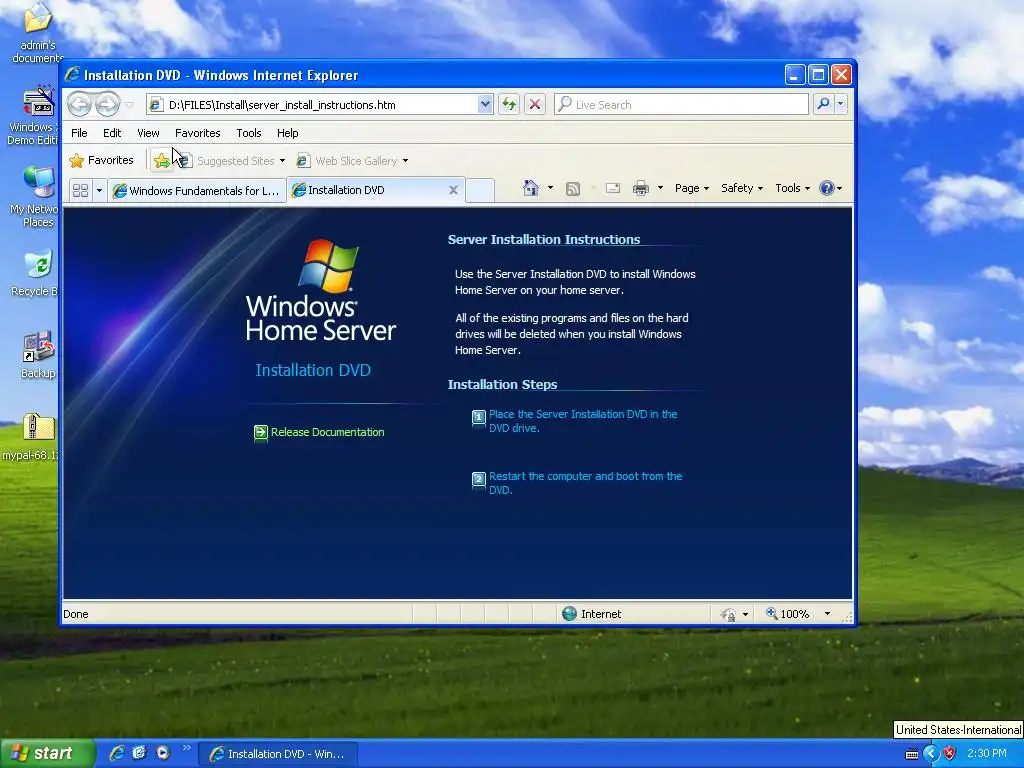Launch Windows Media Player from Quick Launch

pos(163,753)
